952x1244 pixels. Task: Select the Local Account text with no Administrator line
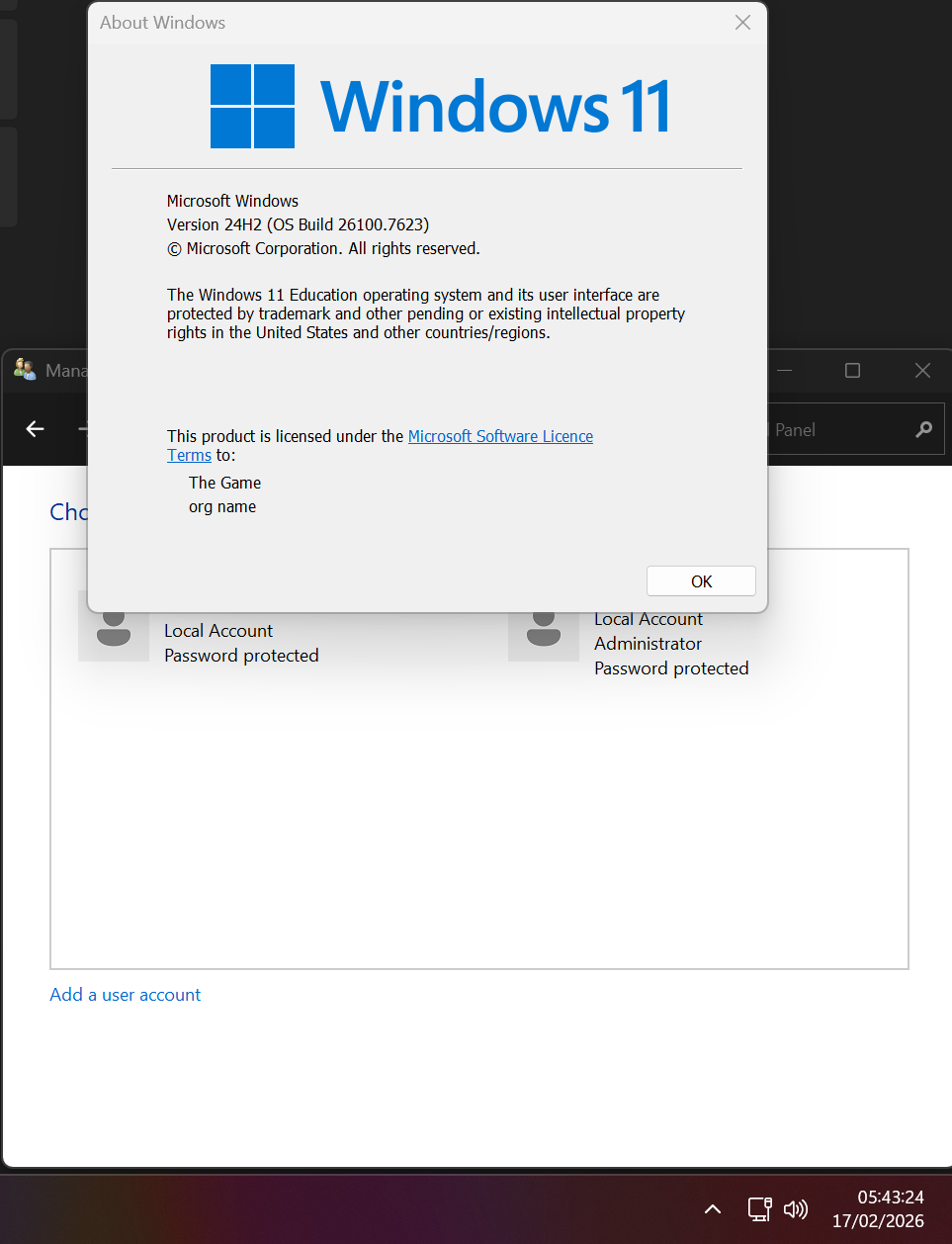(218, 631)
